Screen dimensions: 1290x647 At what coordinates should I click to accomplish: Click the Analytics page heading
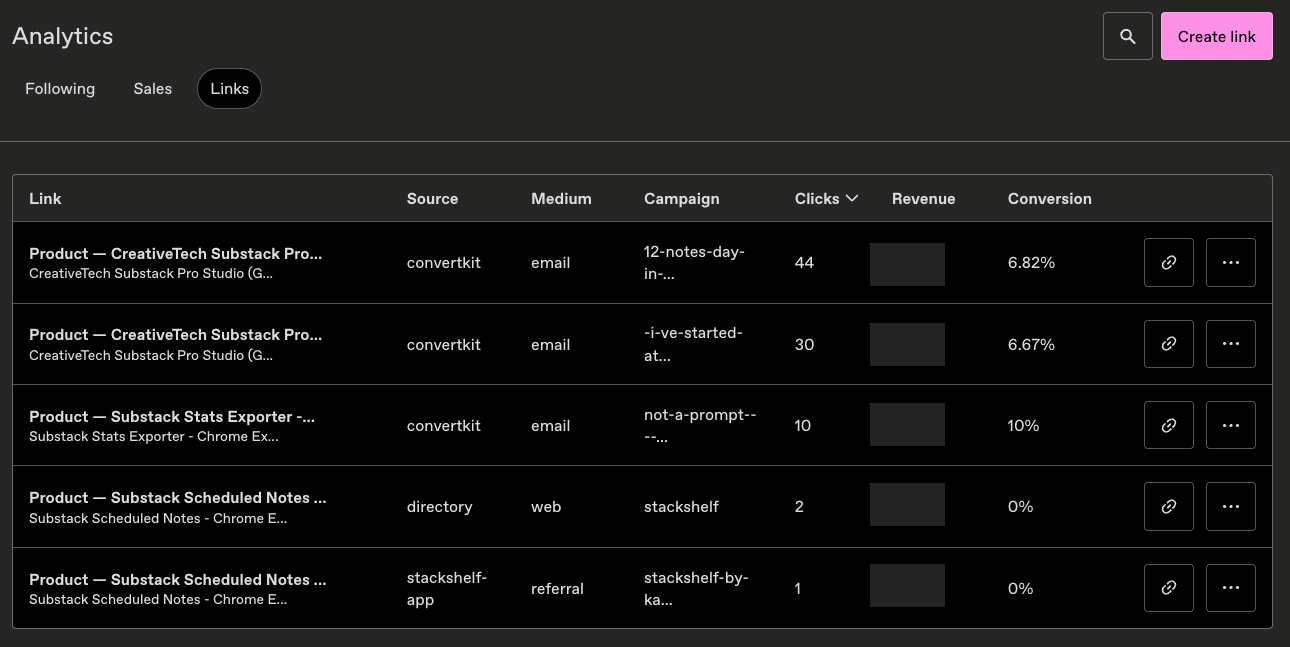point(62,36)
